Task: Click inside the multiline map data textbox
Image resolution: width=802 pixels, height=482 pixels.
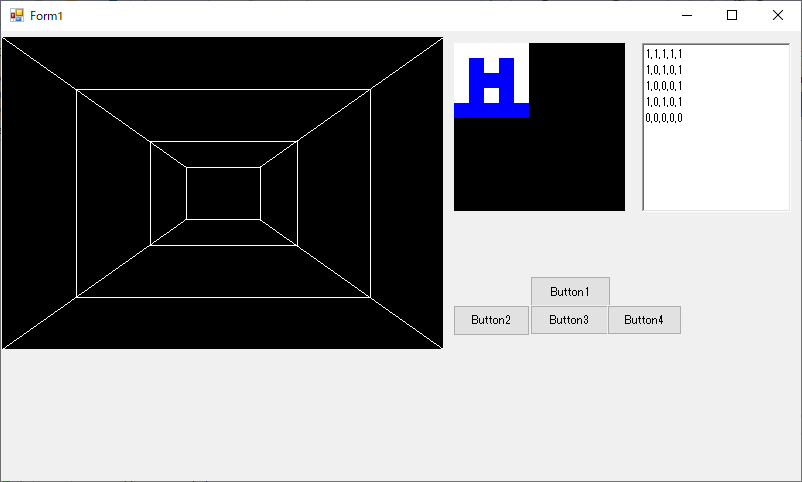Action: click(x=716, y=127)
